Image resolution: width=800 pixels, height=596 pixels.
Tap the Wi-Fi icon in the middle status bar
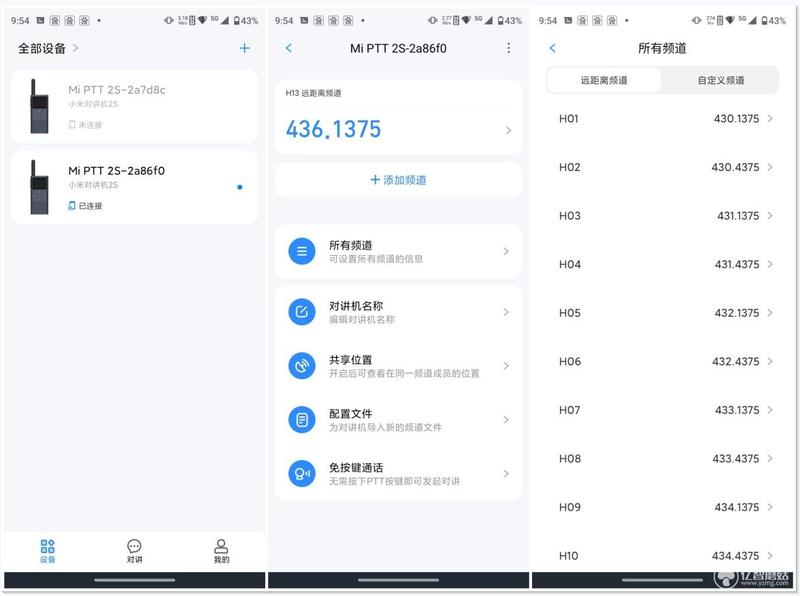pos(466,20)
